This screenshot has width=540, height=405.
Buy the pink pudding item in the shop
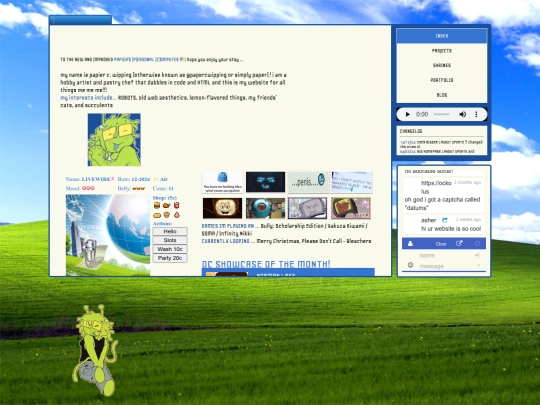point(176,215)
